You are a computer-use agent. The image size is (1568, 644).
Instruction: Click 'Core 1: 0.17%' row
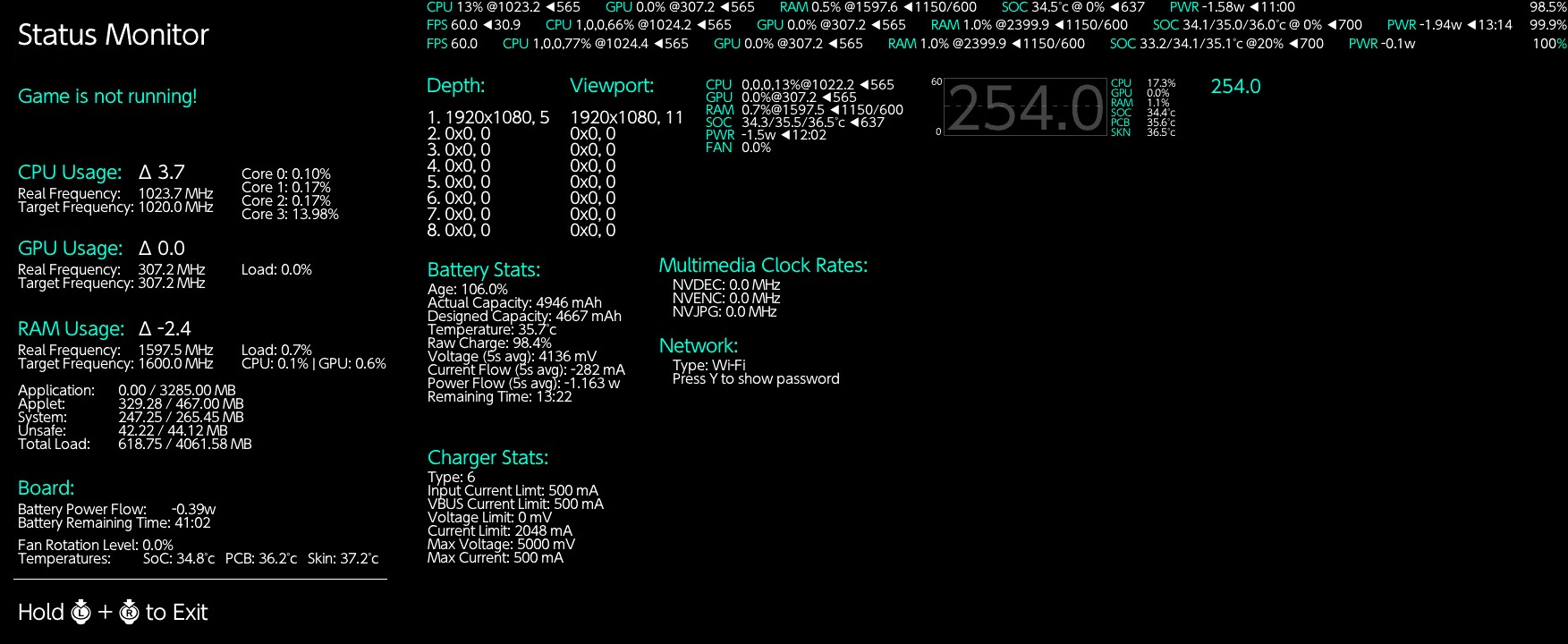click(x=286, y=187)
